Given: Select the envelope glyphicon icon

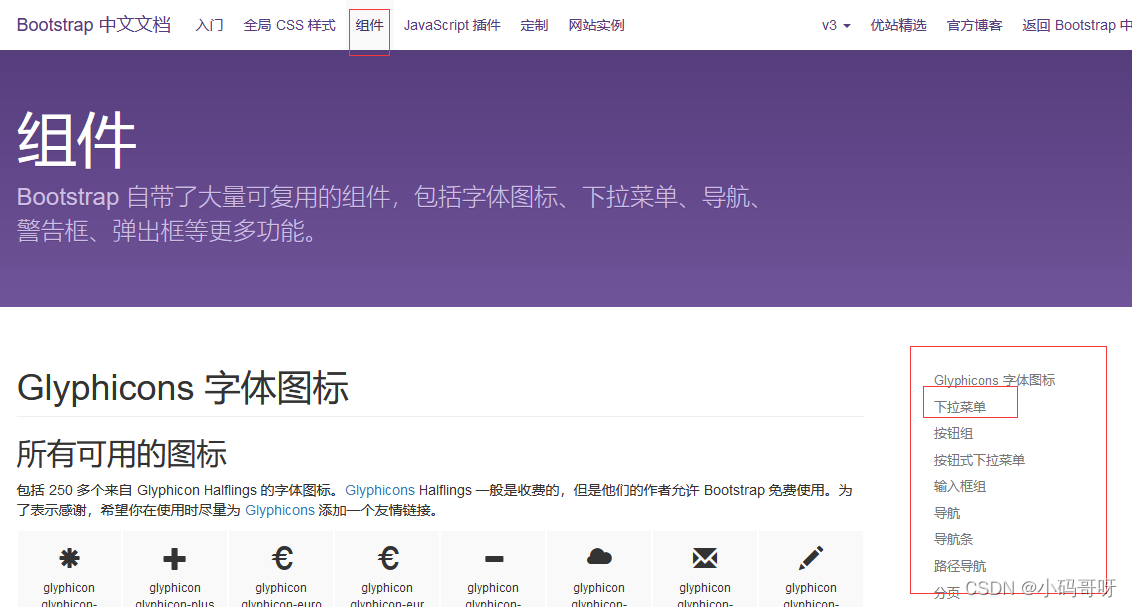Looking at the screenshot, I should (705, 557).
